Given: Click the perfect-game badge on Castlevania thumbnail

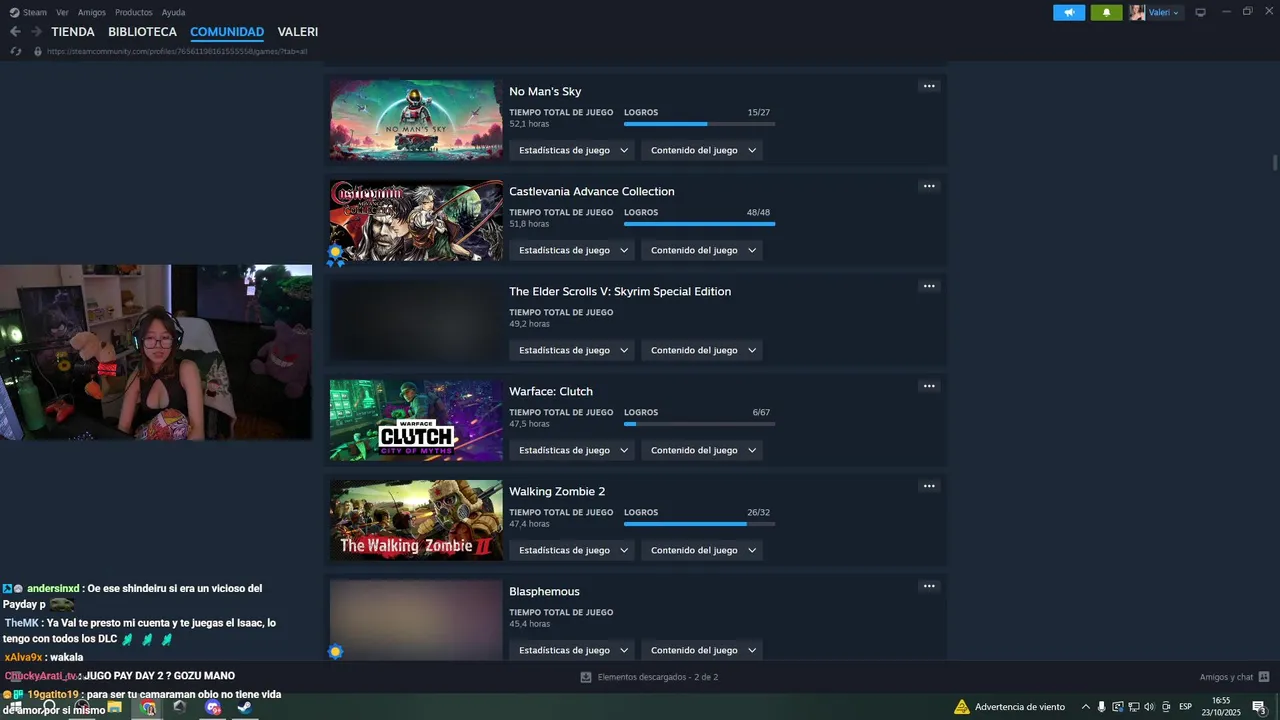Looking at the screenshot, I should (x=336, y=254).
